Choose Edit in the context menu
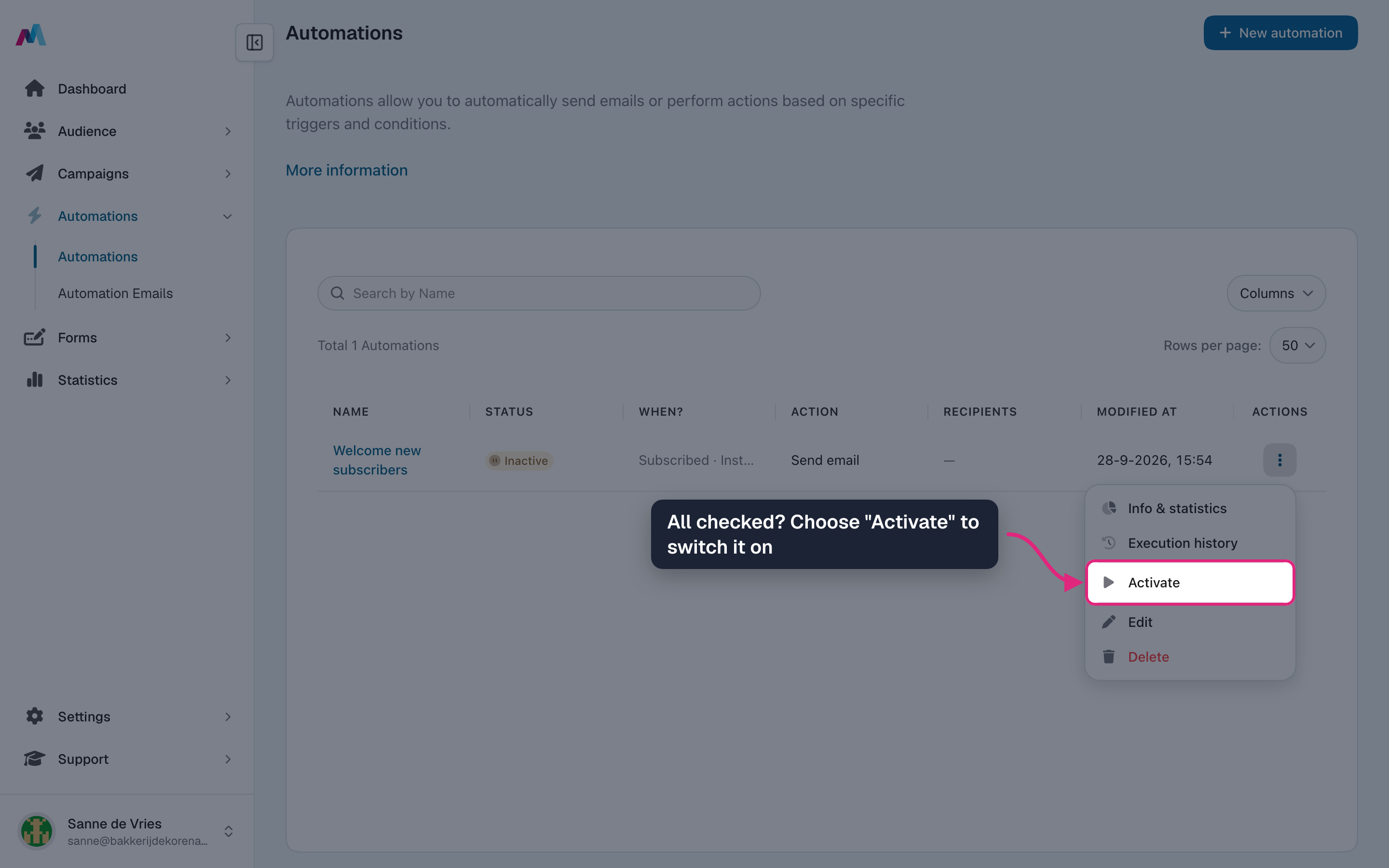1389x868 pixels. (x=1190, y=622)
